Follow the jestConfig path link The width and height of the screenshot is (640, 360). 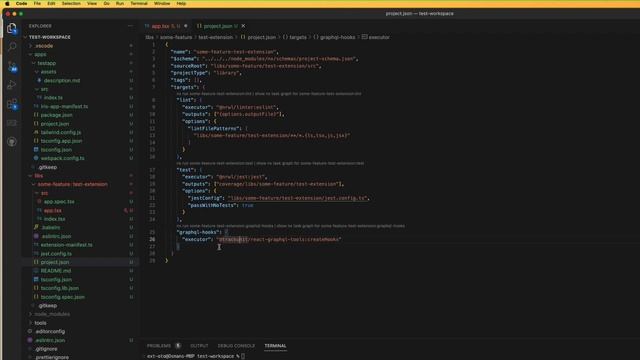coord(298,198)
